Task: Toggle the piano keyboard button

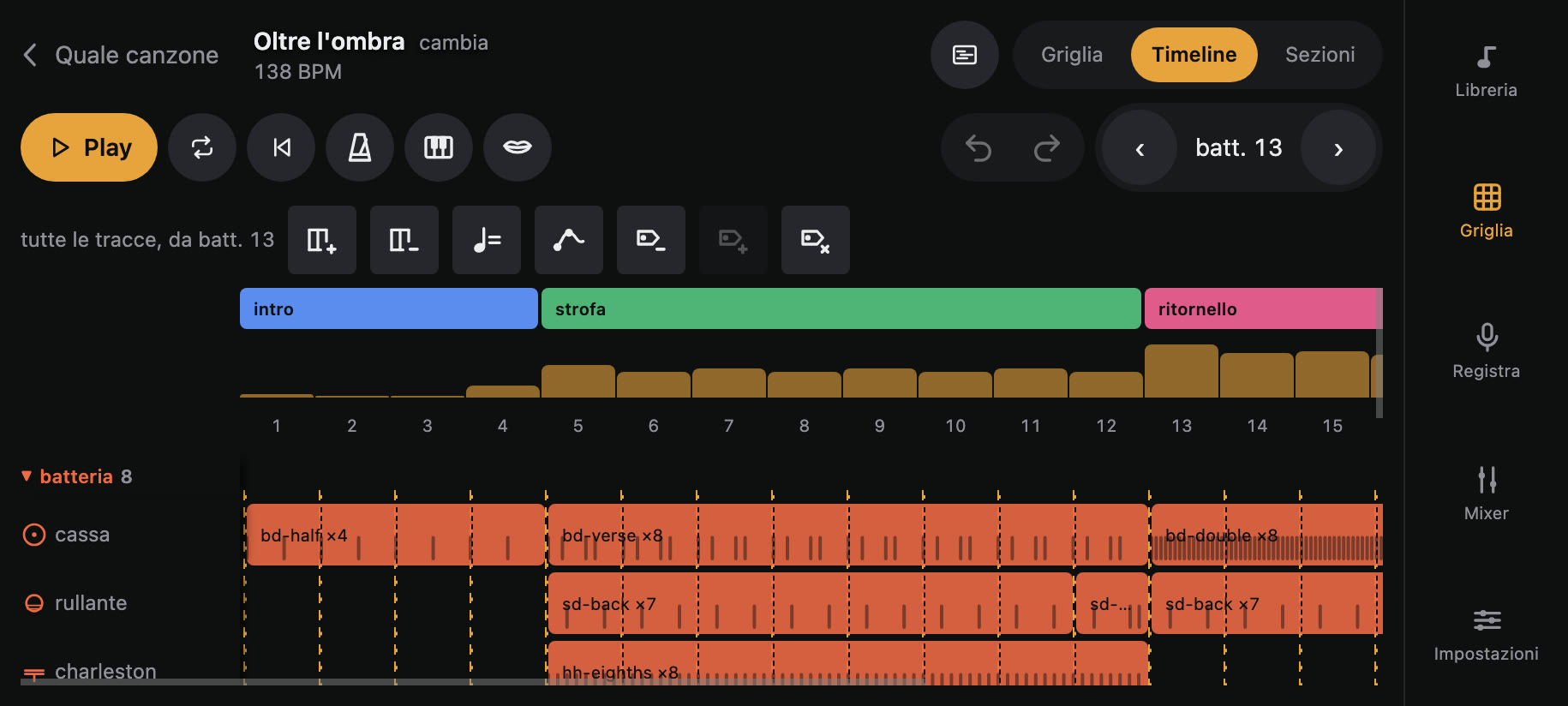Action: (439, 147)
